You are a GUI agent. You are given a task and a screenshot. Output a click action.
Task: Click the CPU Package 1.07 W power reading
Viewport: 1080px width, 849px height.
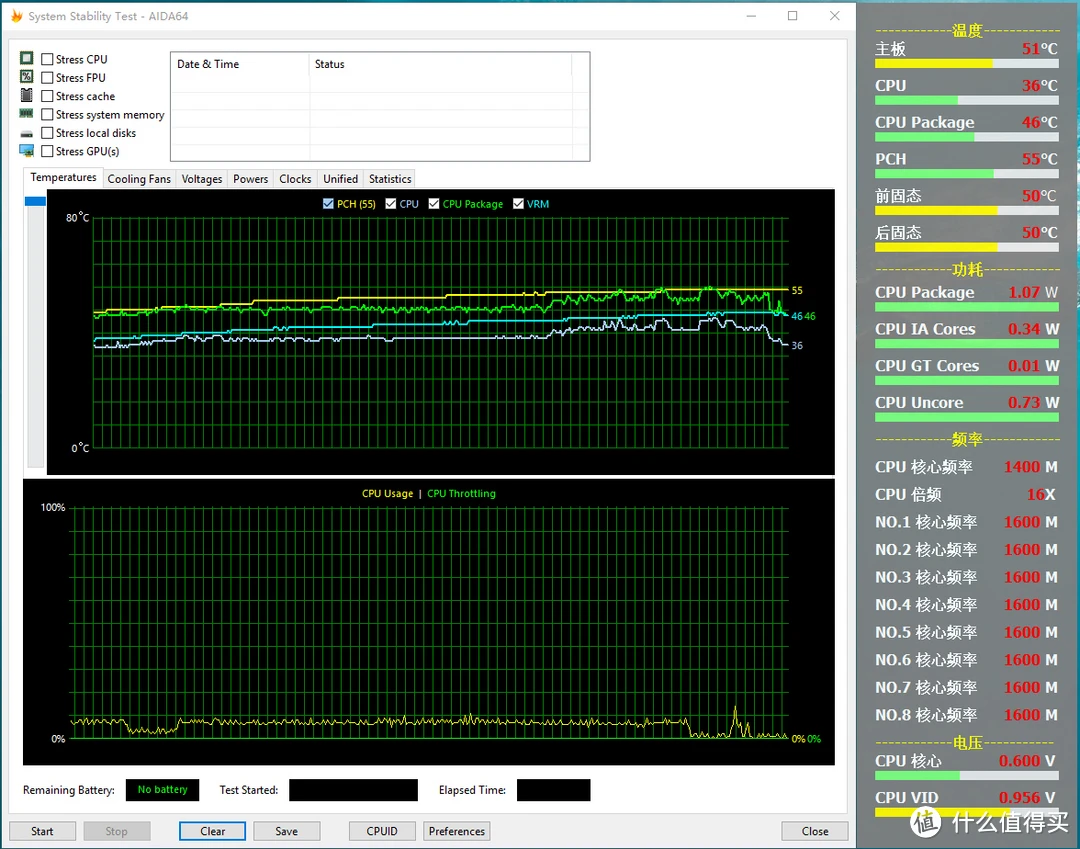[x=966, y=292]
